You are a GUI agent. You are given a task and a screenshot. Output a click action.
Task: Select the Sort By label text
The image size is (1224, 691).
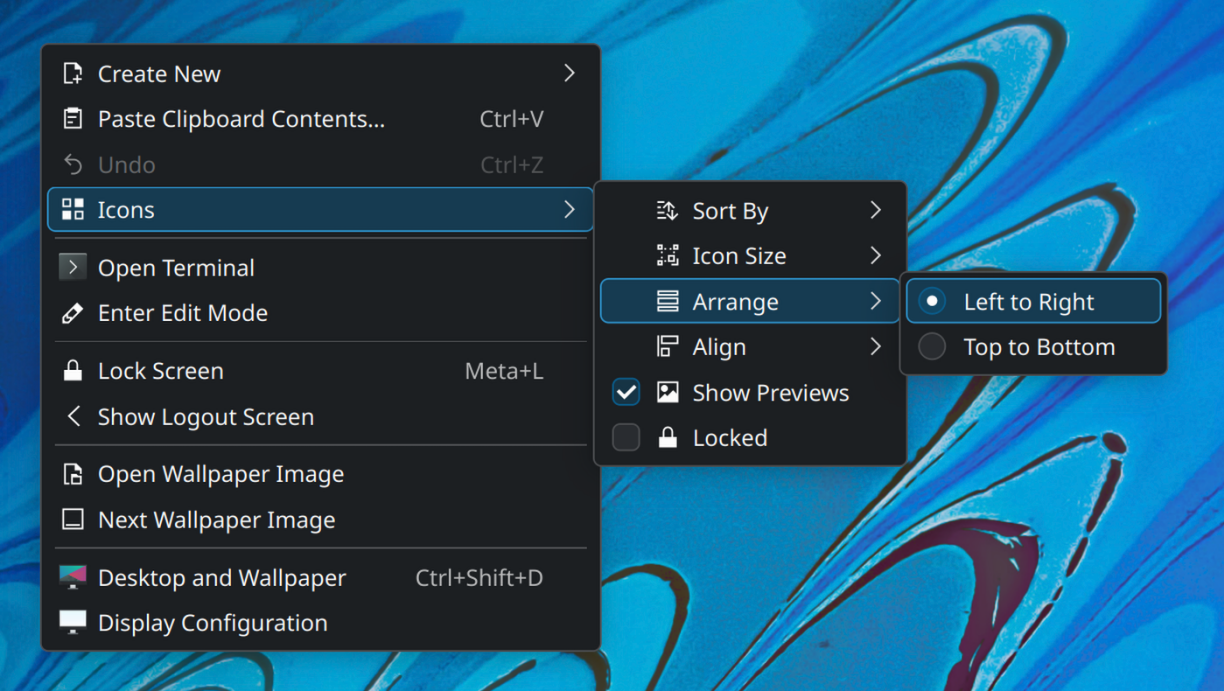730,211
